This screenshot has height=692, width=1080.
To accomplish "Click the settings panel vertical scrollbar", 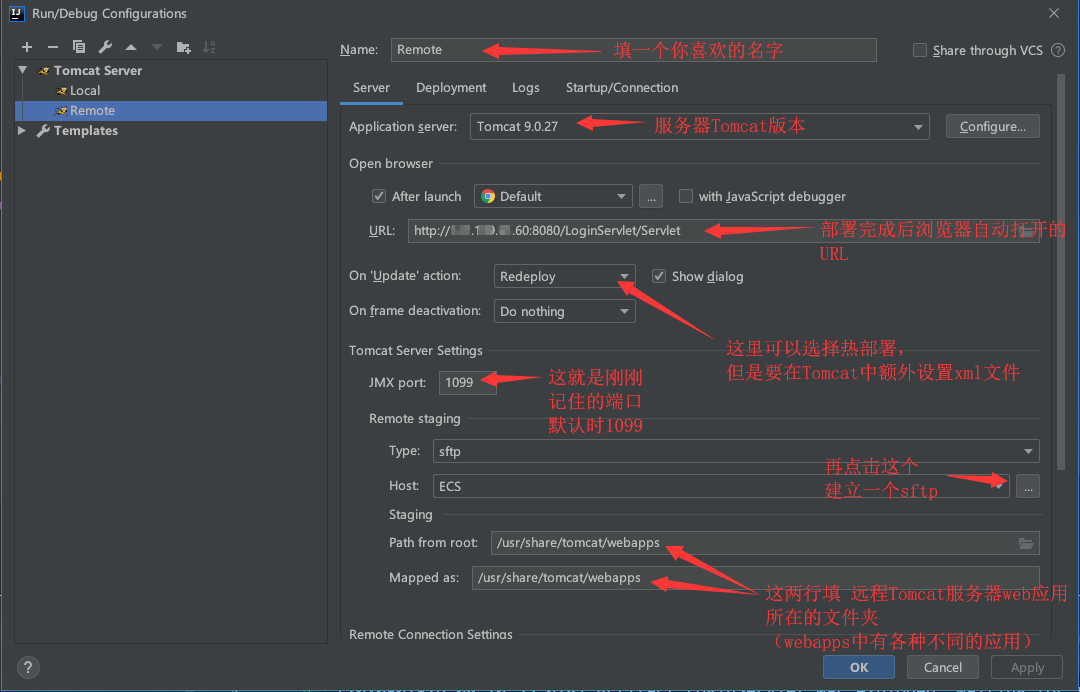I will click(x=1061, y=272).
